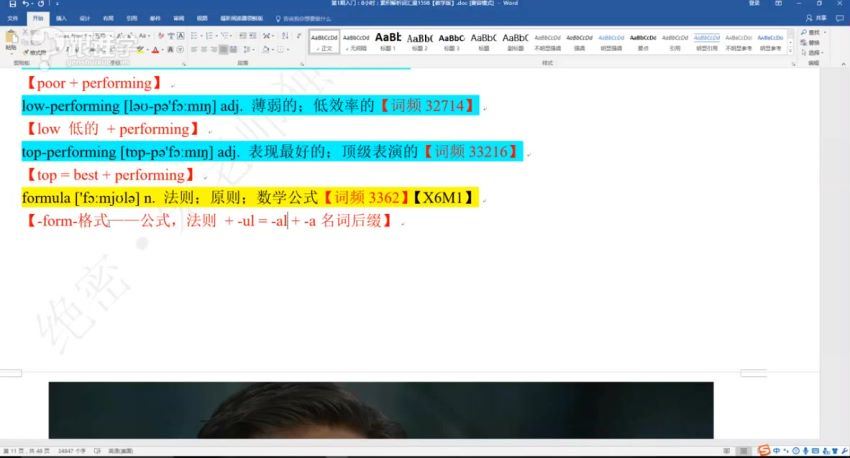
Task: Switch to the 邮件 (Mailings) ribbon tab
Action: click(x=155, y=18)
